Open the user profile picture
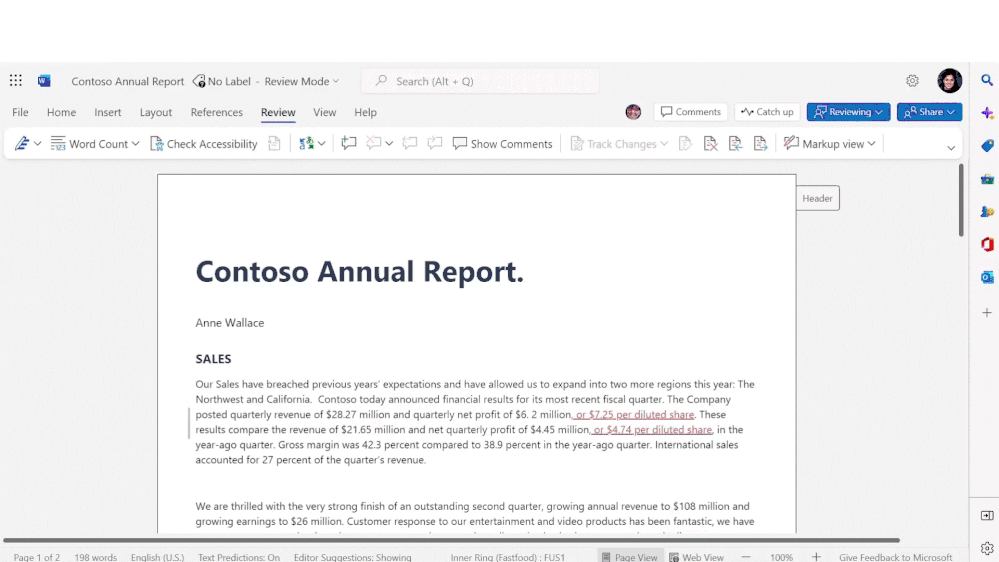 [949, 81]
